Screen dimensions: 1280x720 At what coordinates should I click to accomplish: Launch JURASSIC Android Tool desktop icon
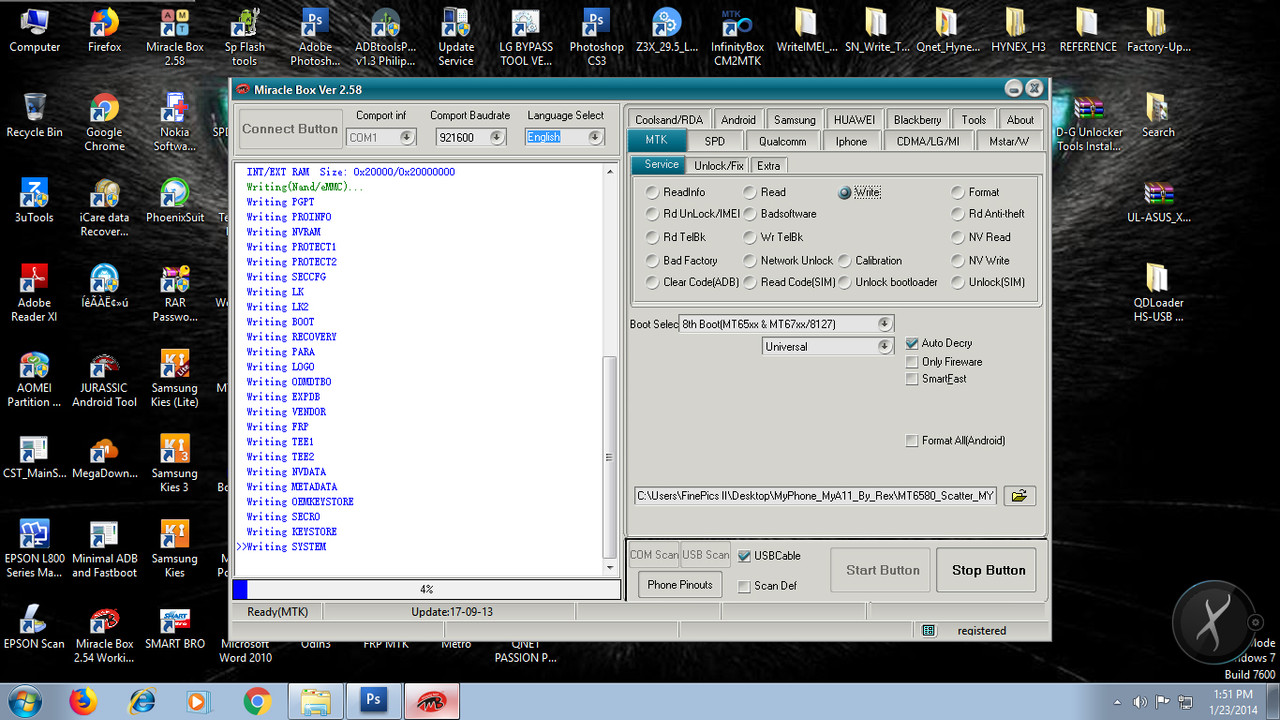coord(104,378)
